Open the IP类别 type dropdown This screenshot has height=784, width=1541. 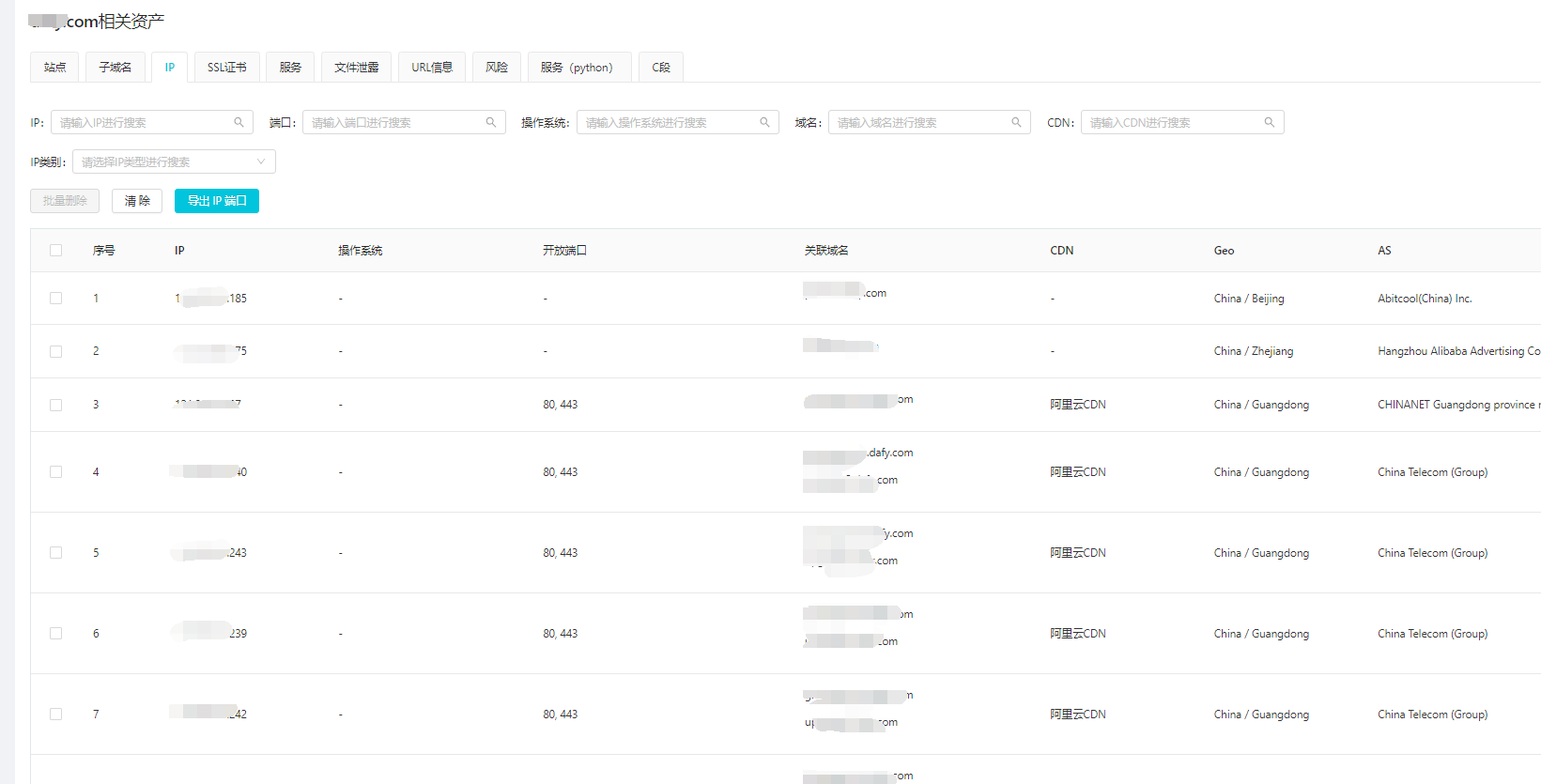(174, 161)
